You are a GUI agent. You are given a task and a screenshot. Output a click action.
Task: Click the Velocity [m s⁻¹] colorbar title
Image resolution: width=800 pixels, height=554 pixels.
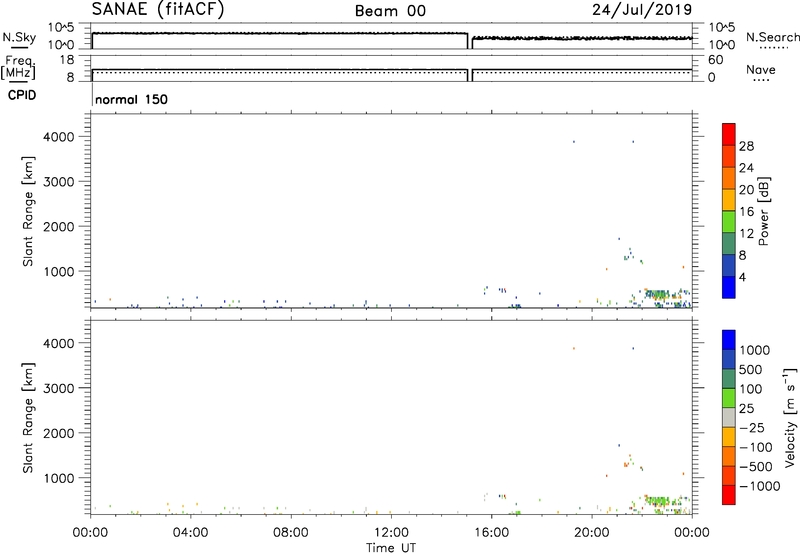[x=790, y=417]
